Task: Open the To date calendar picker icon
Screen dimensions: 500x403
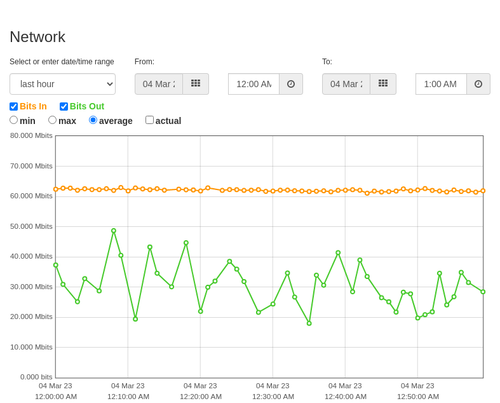Action: coord(383,84)
